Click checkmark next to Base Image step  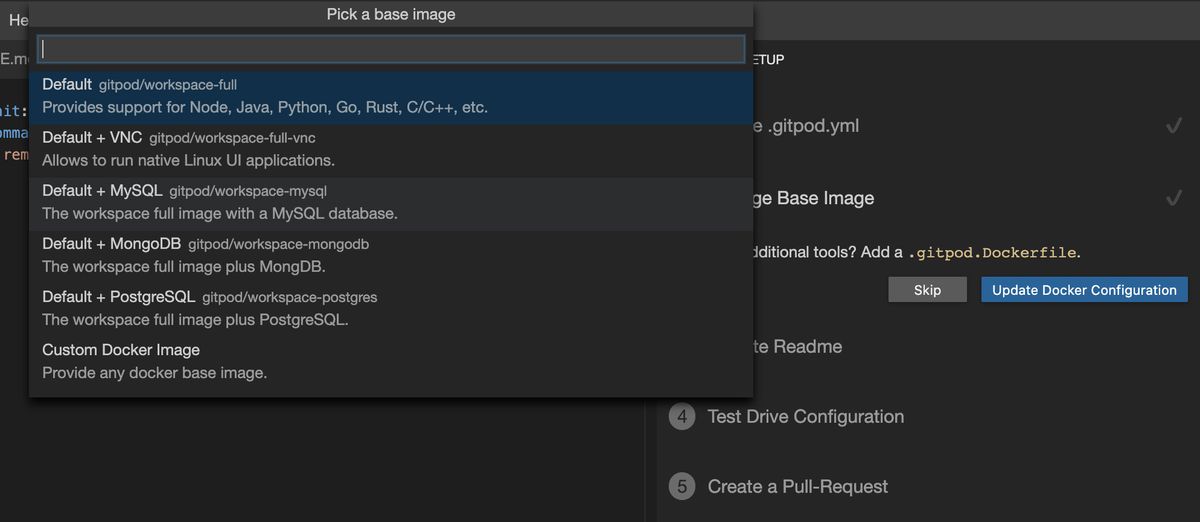[x=1174, y=198]
